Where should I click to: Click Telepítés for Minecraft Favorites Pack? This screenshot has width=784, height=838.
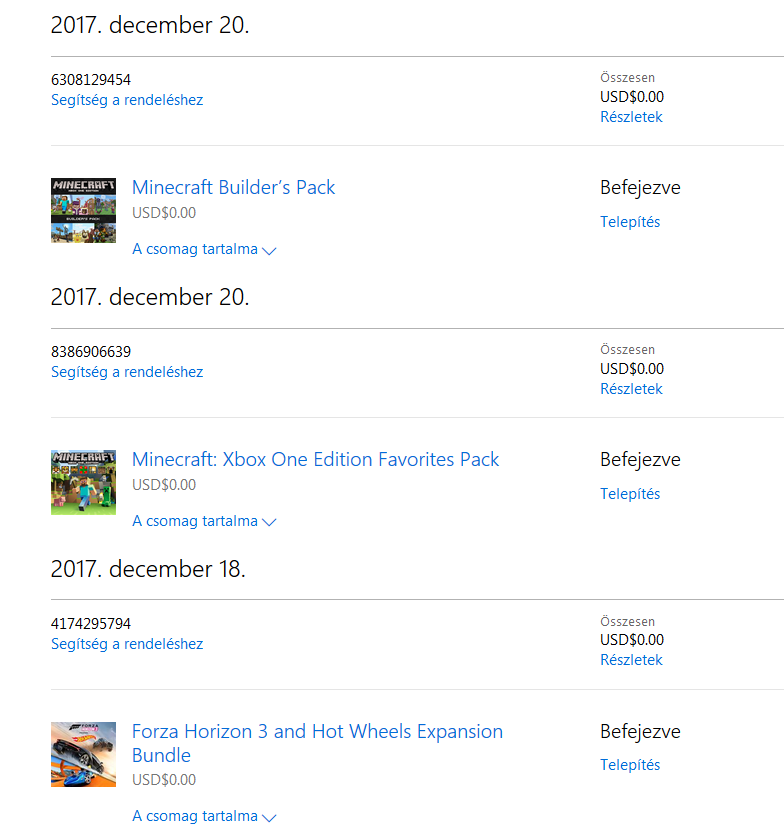[630, 494]
